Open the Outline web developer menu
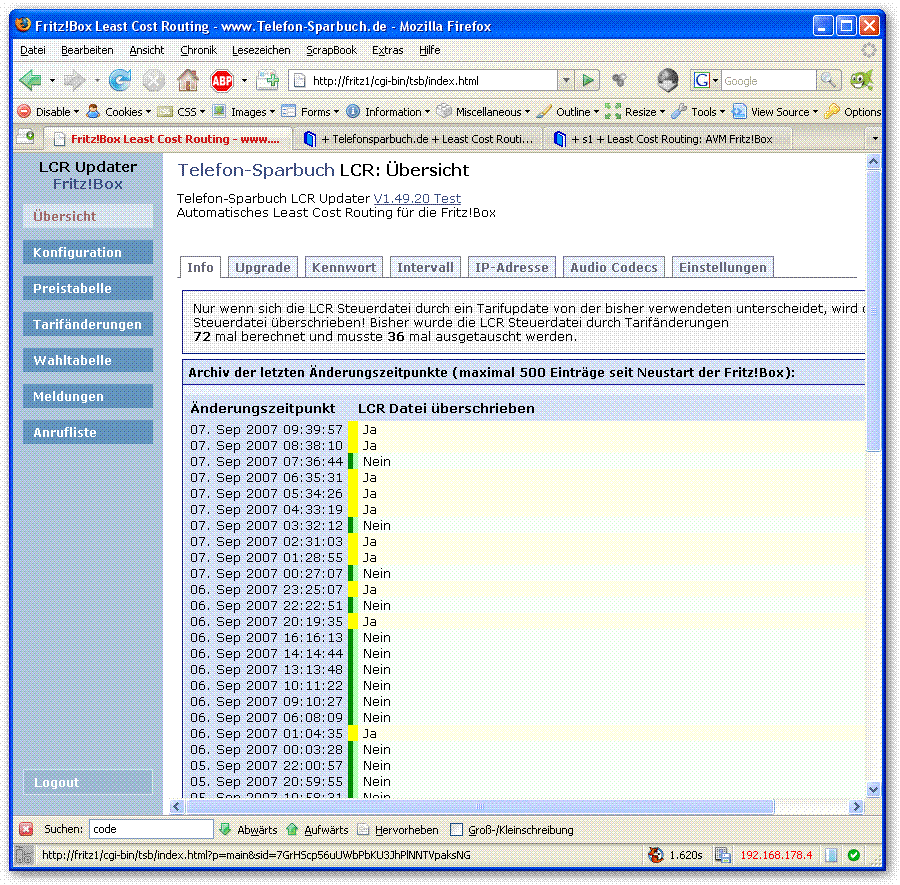Screen dimensions: 900x885 tap(568, 111)
